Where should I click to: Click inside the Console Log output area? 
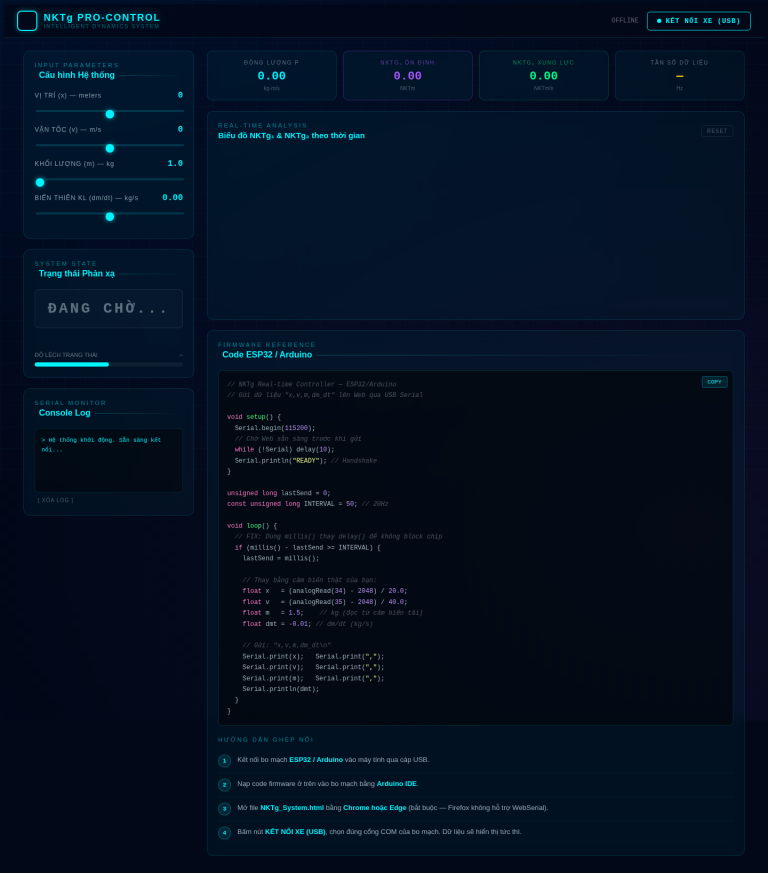click(x=108, y=460)
